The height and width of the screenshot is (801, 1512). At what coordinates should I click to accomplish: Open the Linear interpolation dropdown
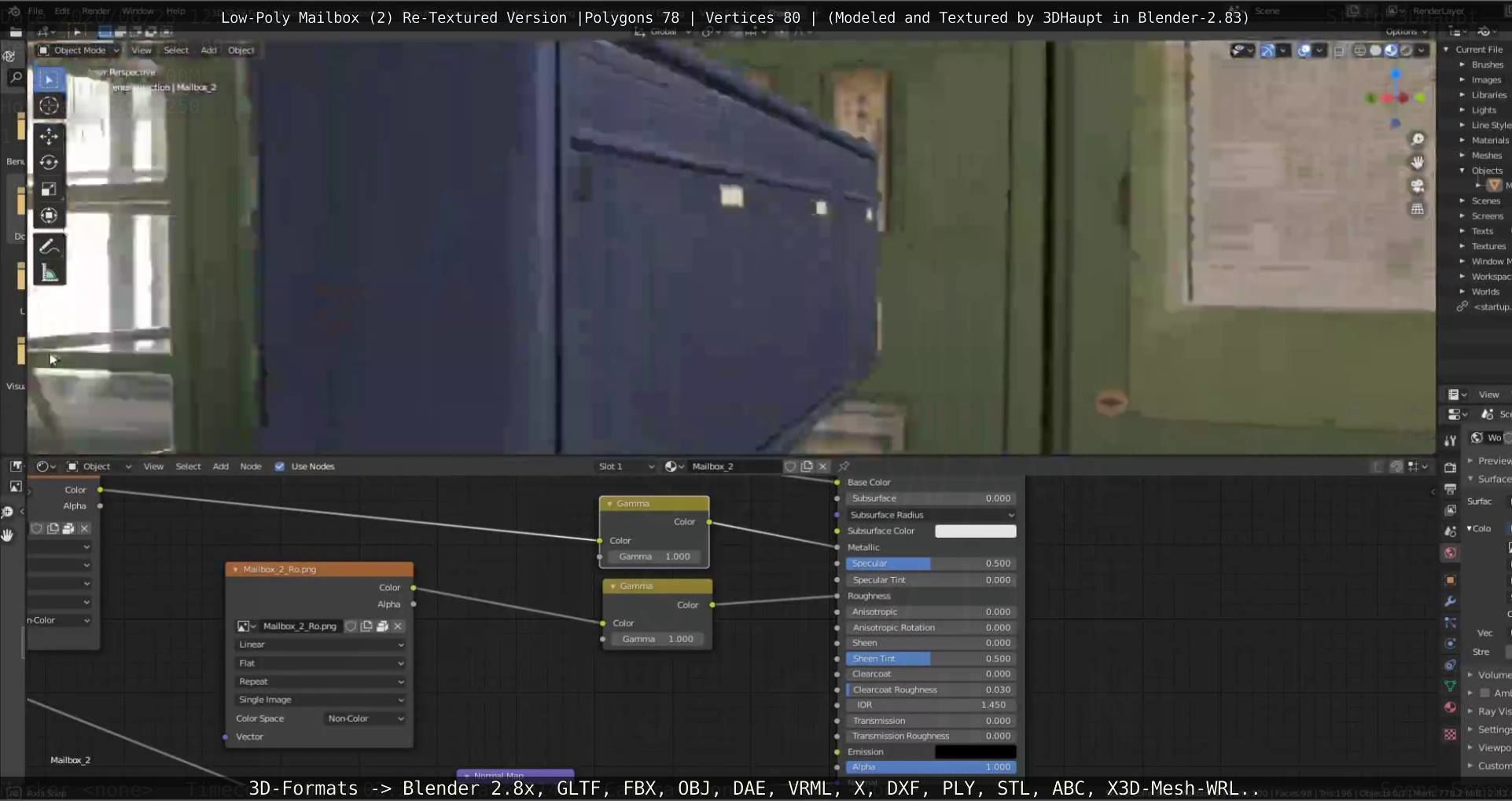[321, 645]
